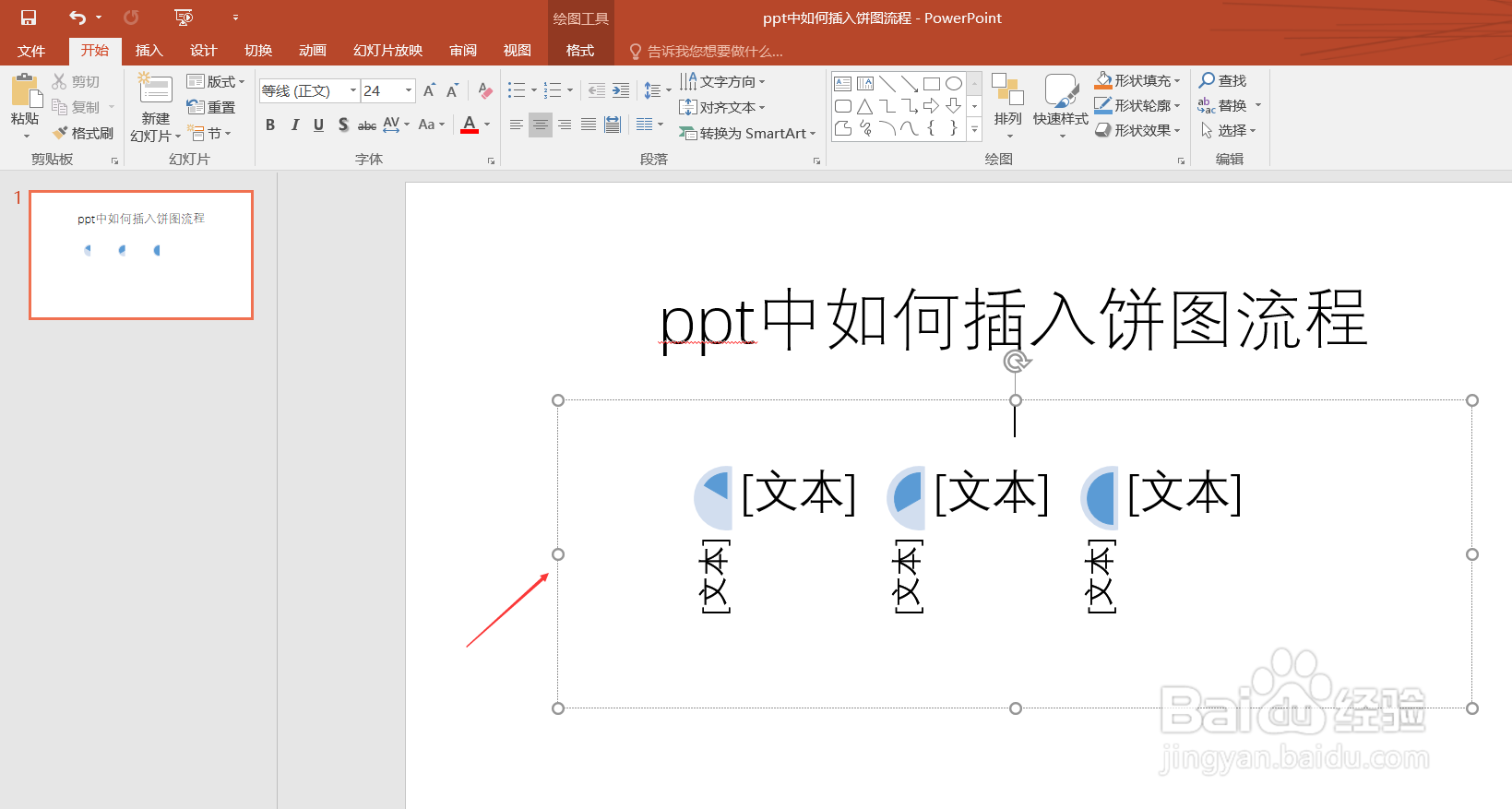Apply the red font color A button
1512x809 pixels.
(470, 125)
